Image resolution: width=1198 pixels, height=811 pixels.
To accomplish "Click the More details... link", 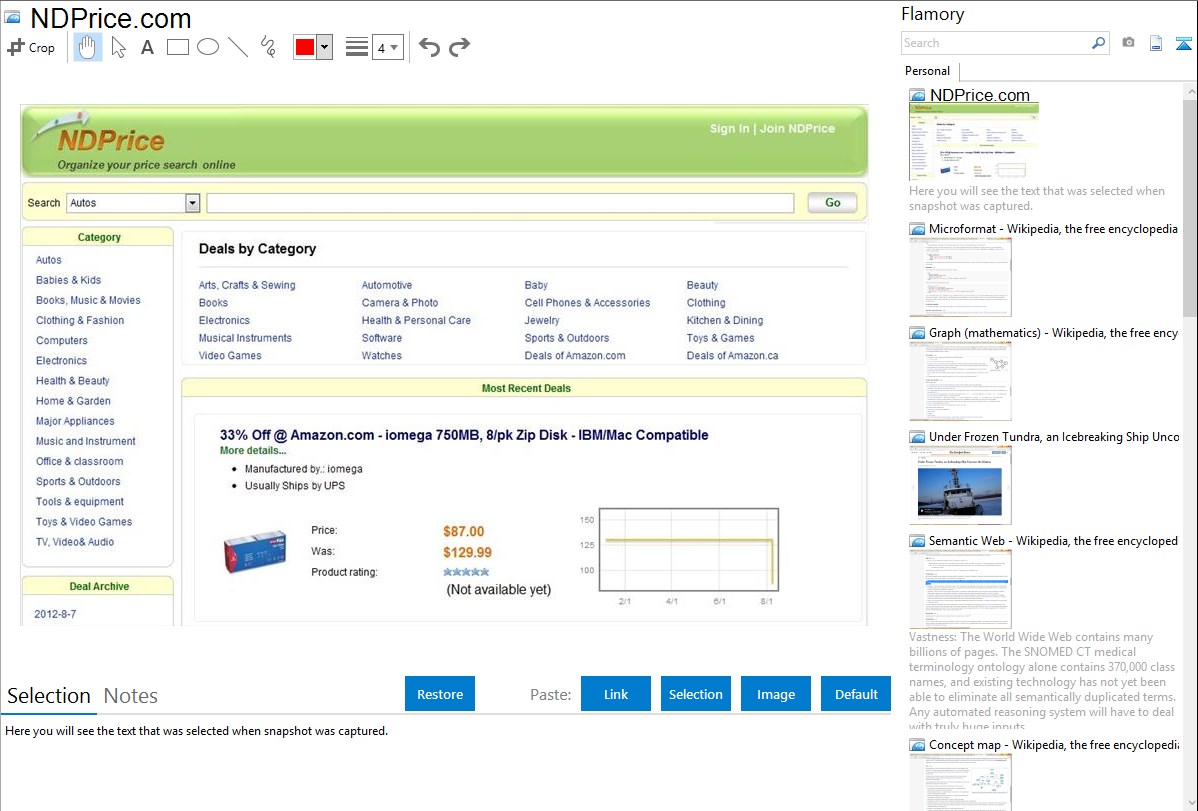I will [x=253, y=450].
